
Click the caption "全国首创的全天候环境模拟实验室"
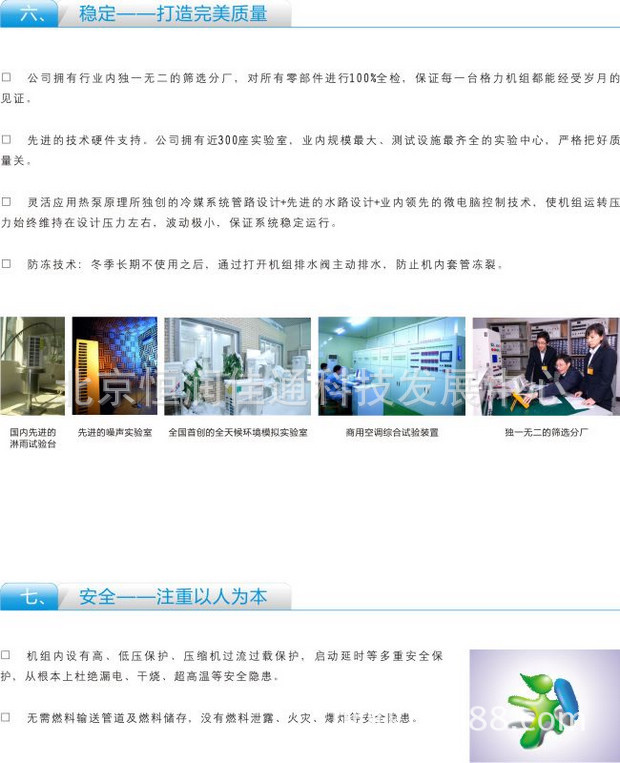coord(238,433)
